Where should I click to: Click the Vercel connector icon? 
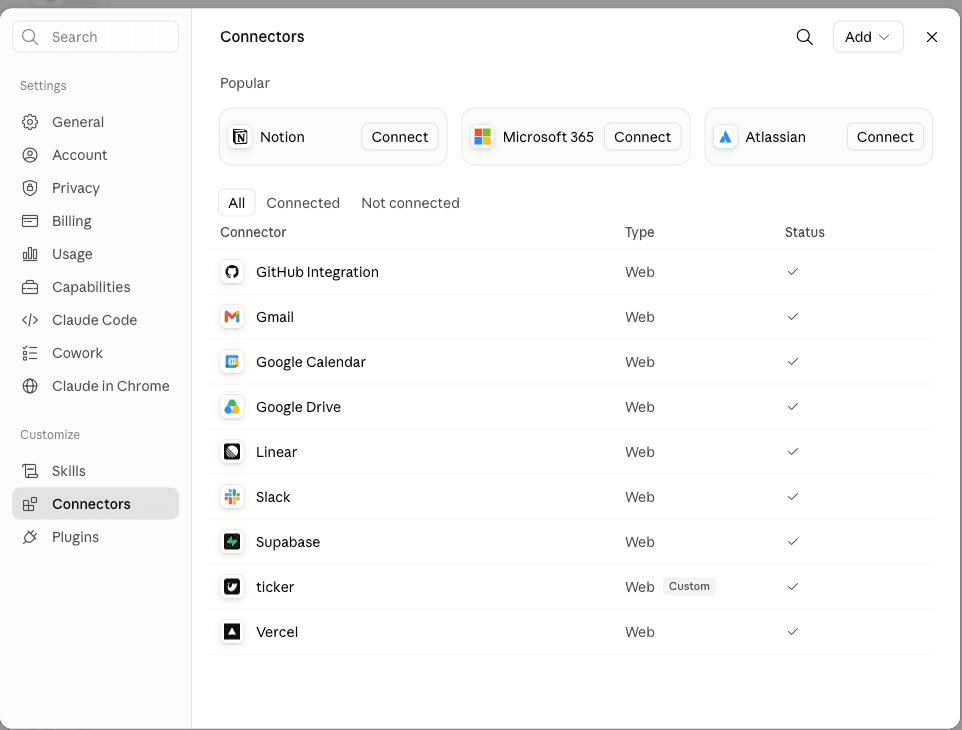coord(232,632)
